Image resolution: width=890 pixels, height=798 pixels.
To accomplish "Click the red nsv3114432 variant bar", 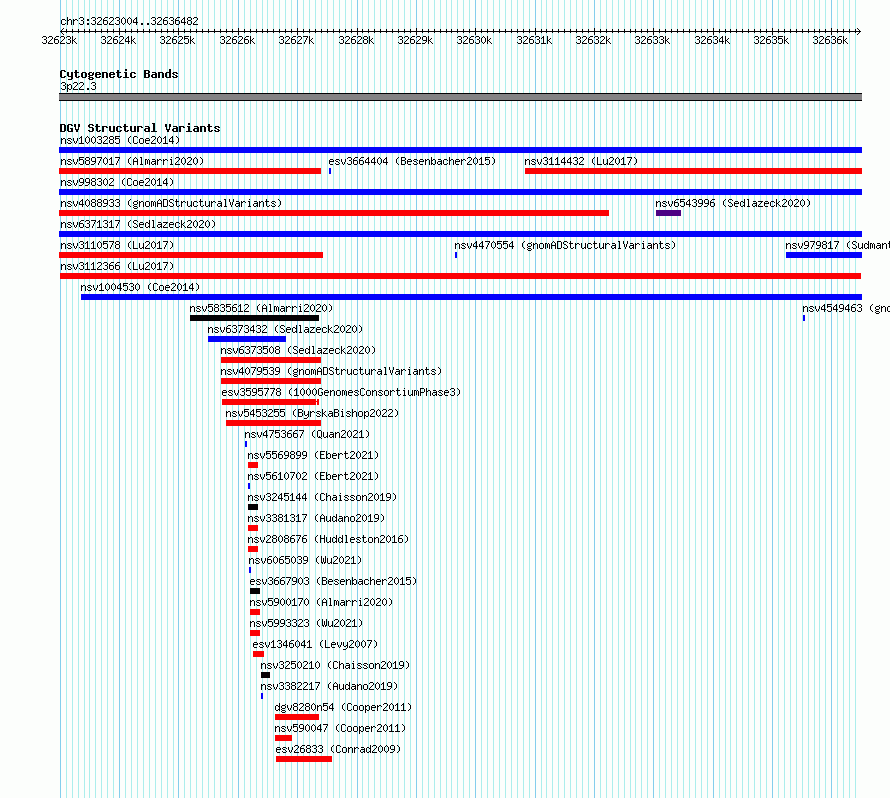I will click(x=693, y=171).
